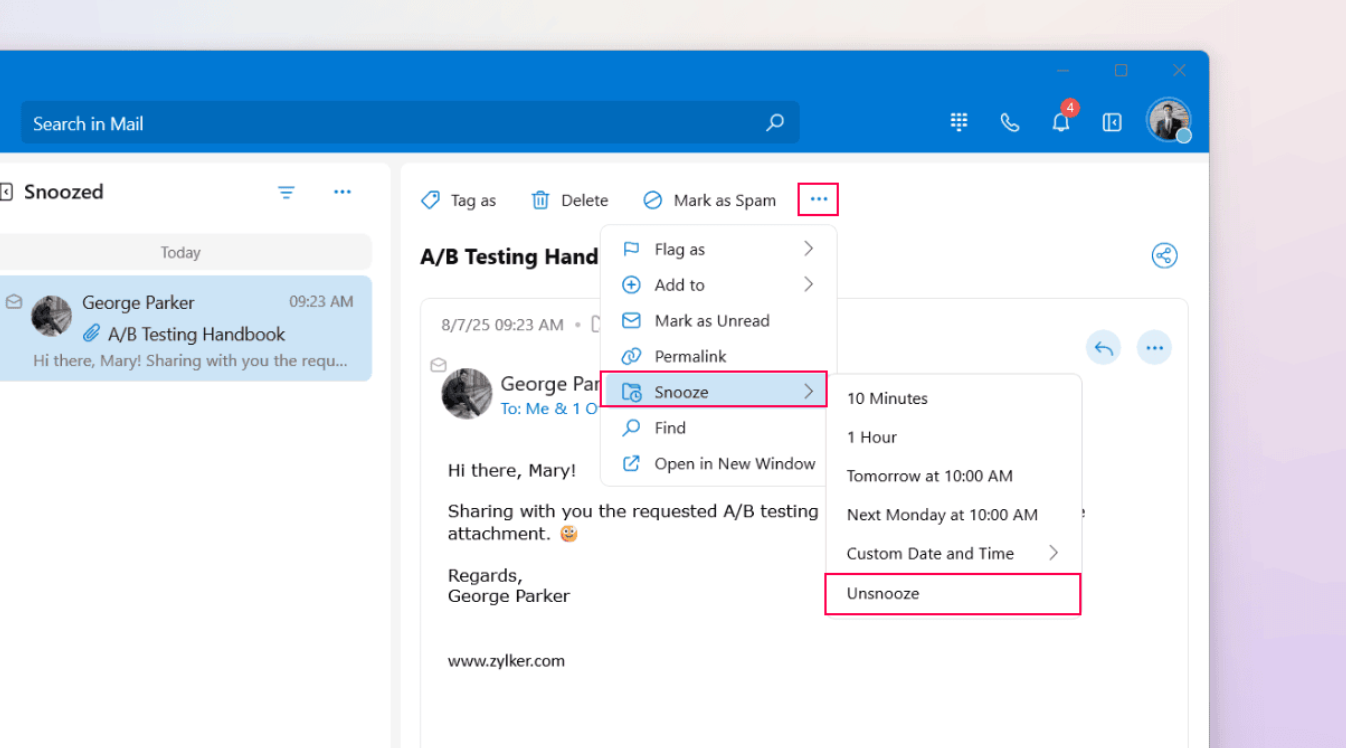Screen dimensions: 1346x748
Task: Open the toolbar more actions ellipsis
Action: [x=819, y=200]
